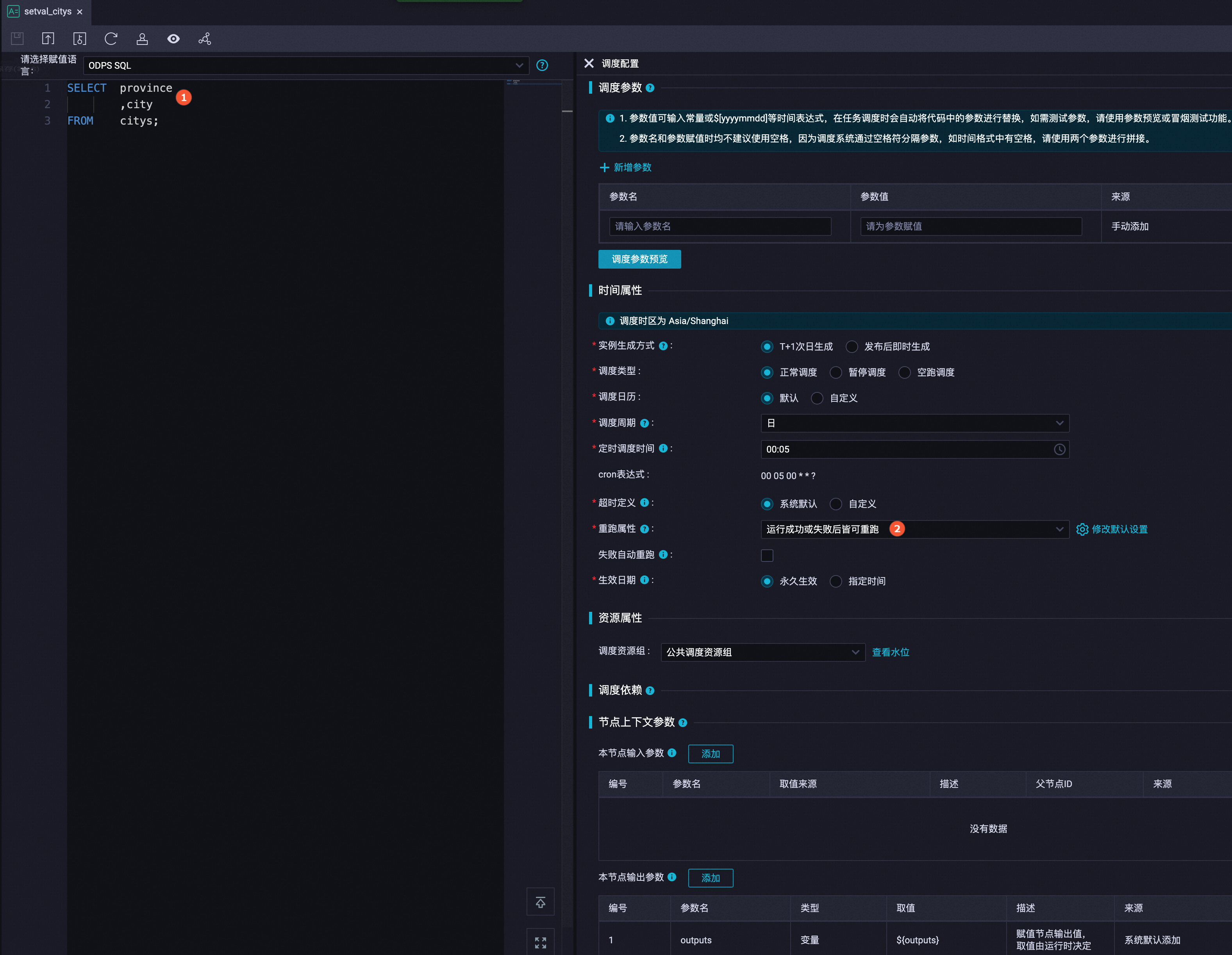Image resolution: width=1232 pixels, height=955 pixels.
Task: Click the expand-to-fullscreen icon in editor corner
Action: tap(540, 942)
